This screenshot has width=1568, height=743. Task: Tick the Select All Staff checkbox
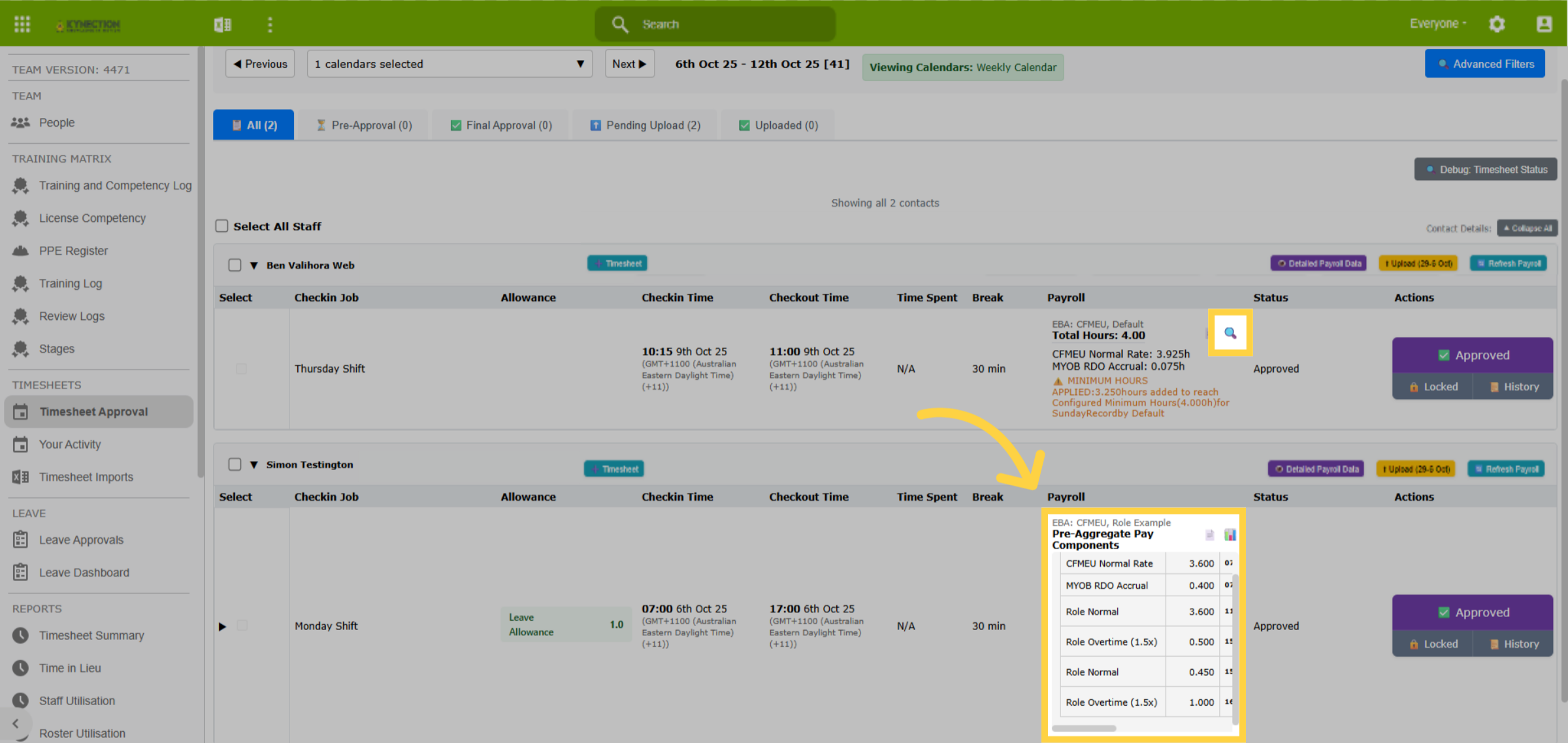point(222,226)
